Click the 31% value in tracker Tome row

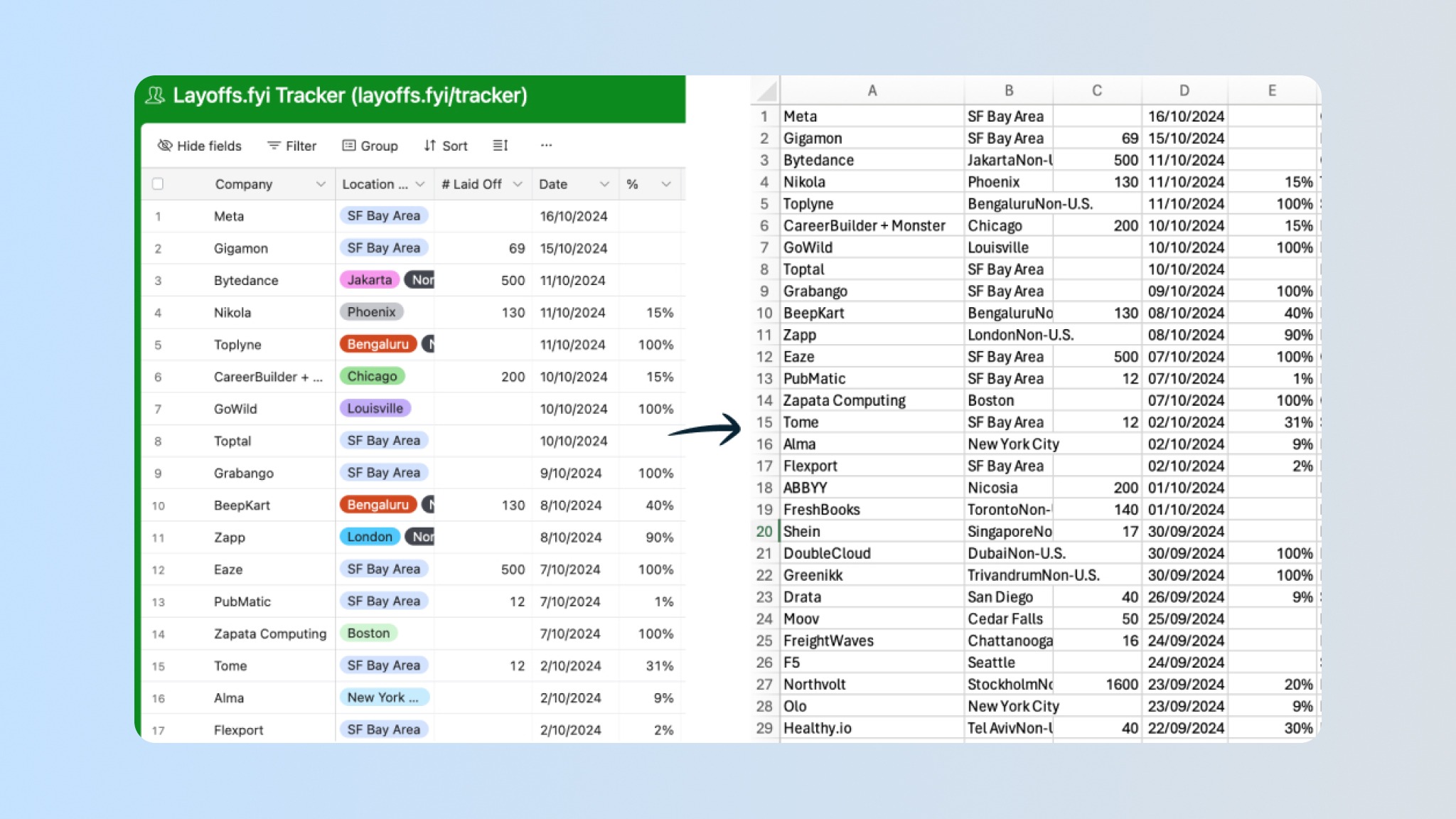click(660, 665)
